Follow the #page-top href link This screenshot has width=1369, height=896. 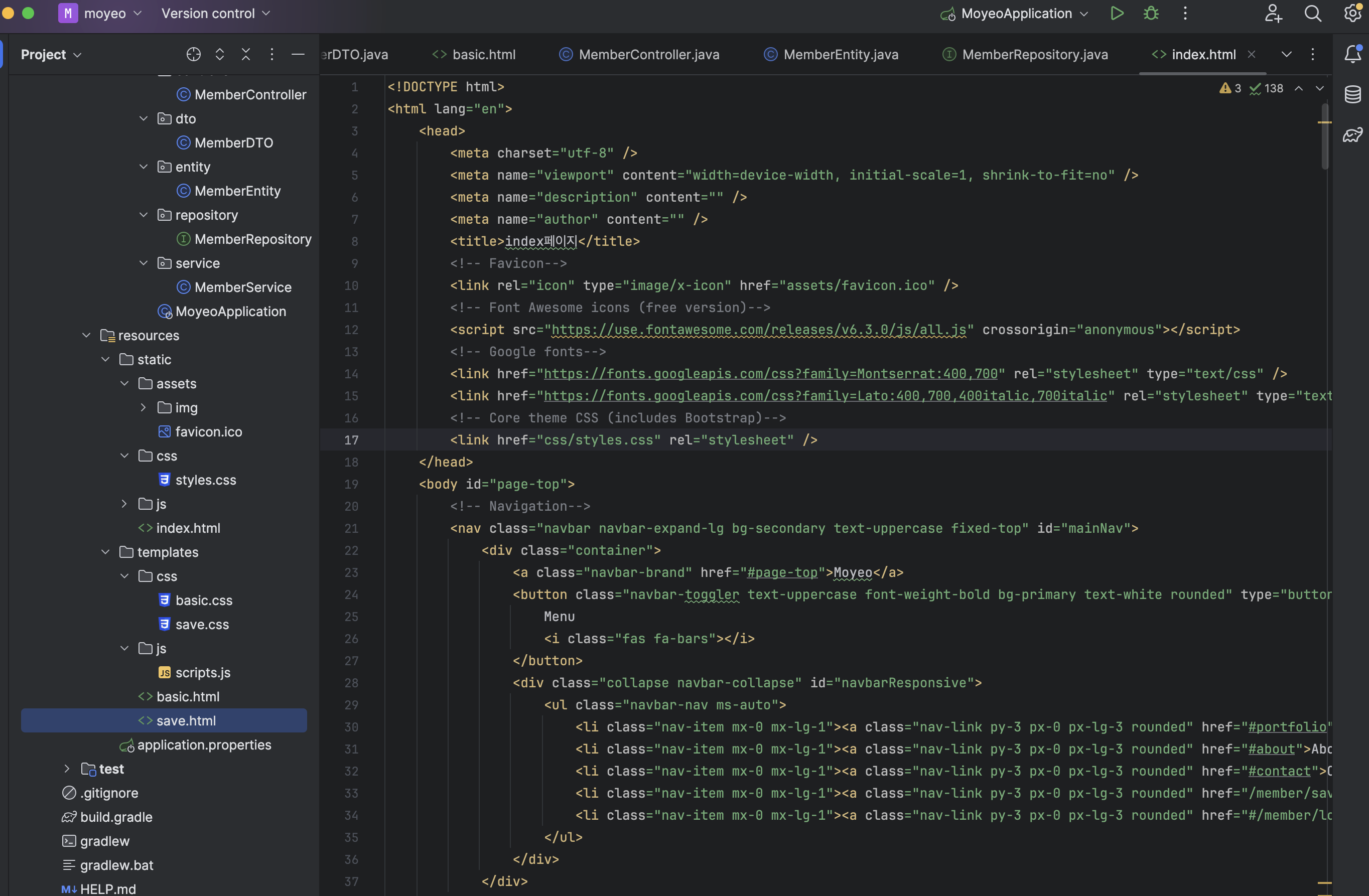click(782, 572)
